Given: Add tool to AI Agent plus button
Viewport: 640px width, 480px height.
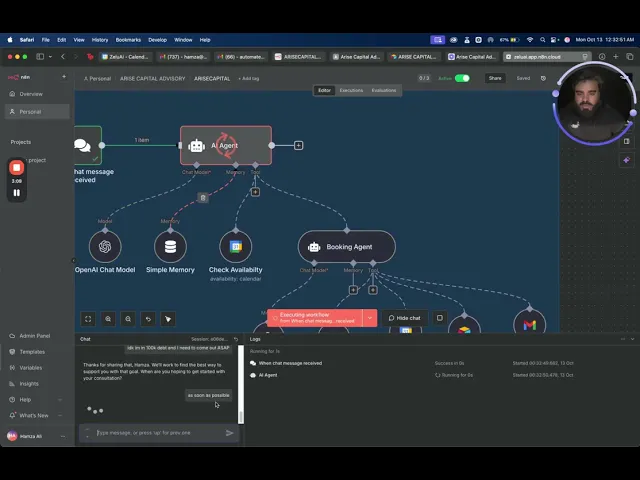Looking at the screenshot, I should pos(255,192).
